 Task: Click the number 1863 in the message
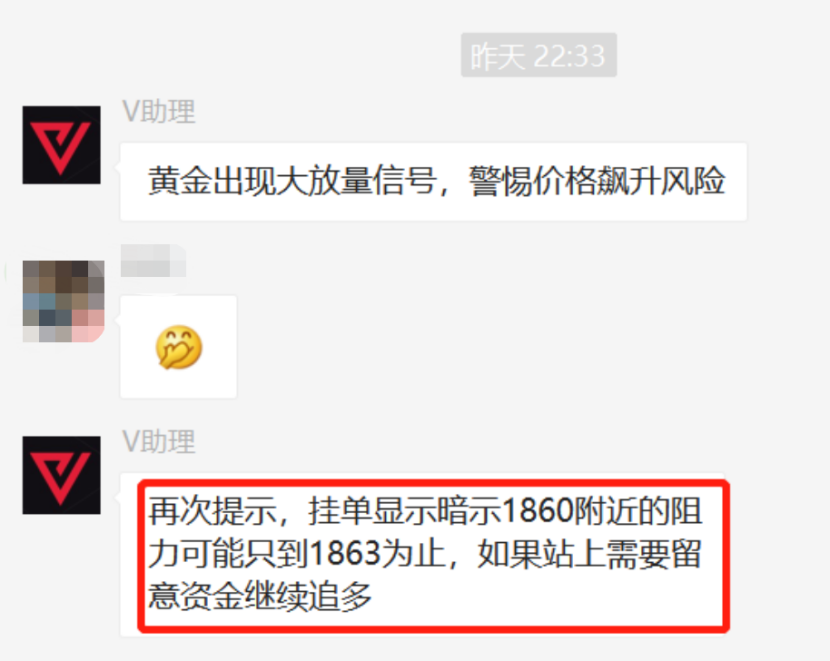click(345, 555)
